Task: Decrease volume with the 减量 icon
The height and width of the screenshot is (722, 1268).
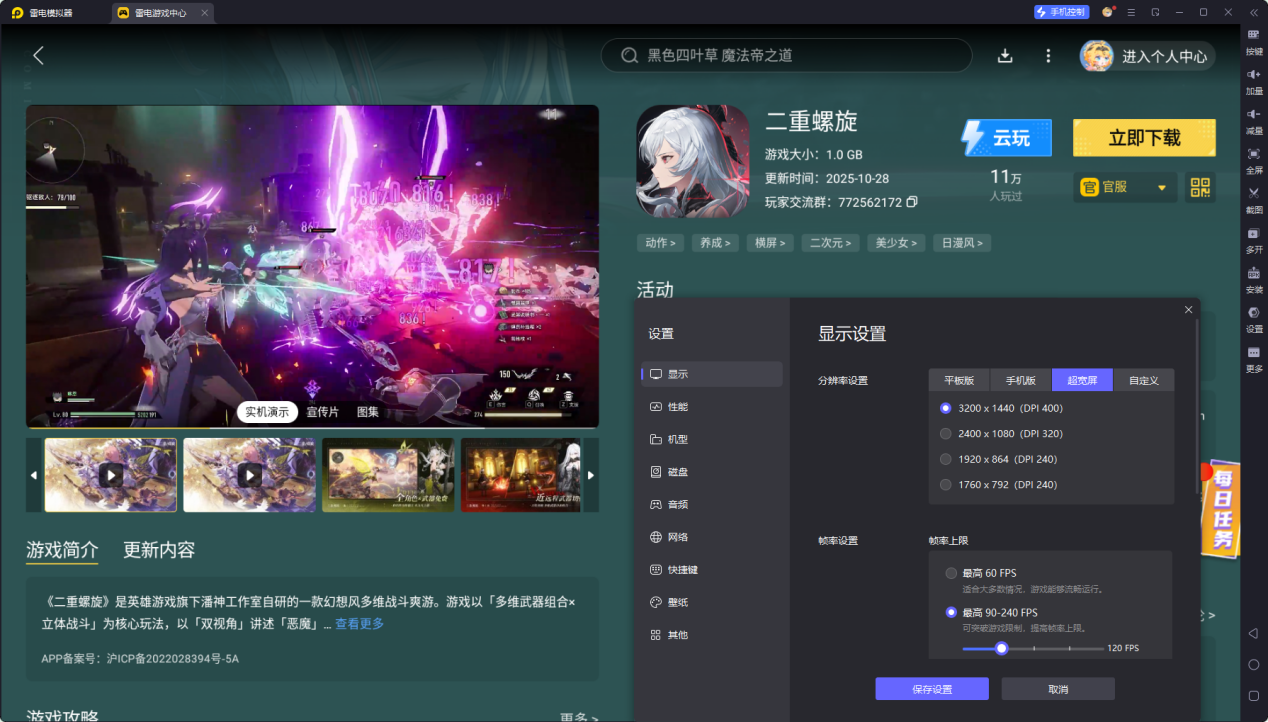Action: (1254, 121)
